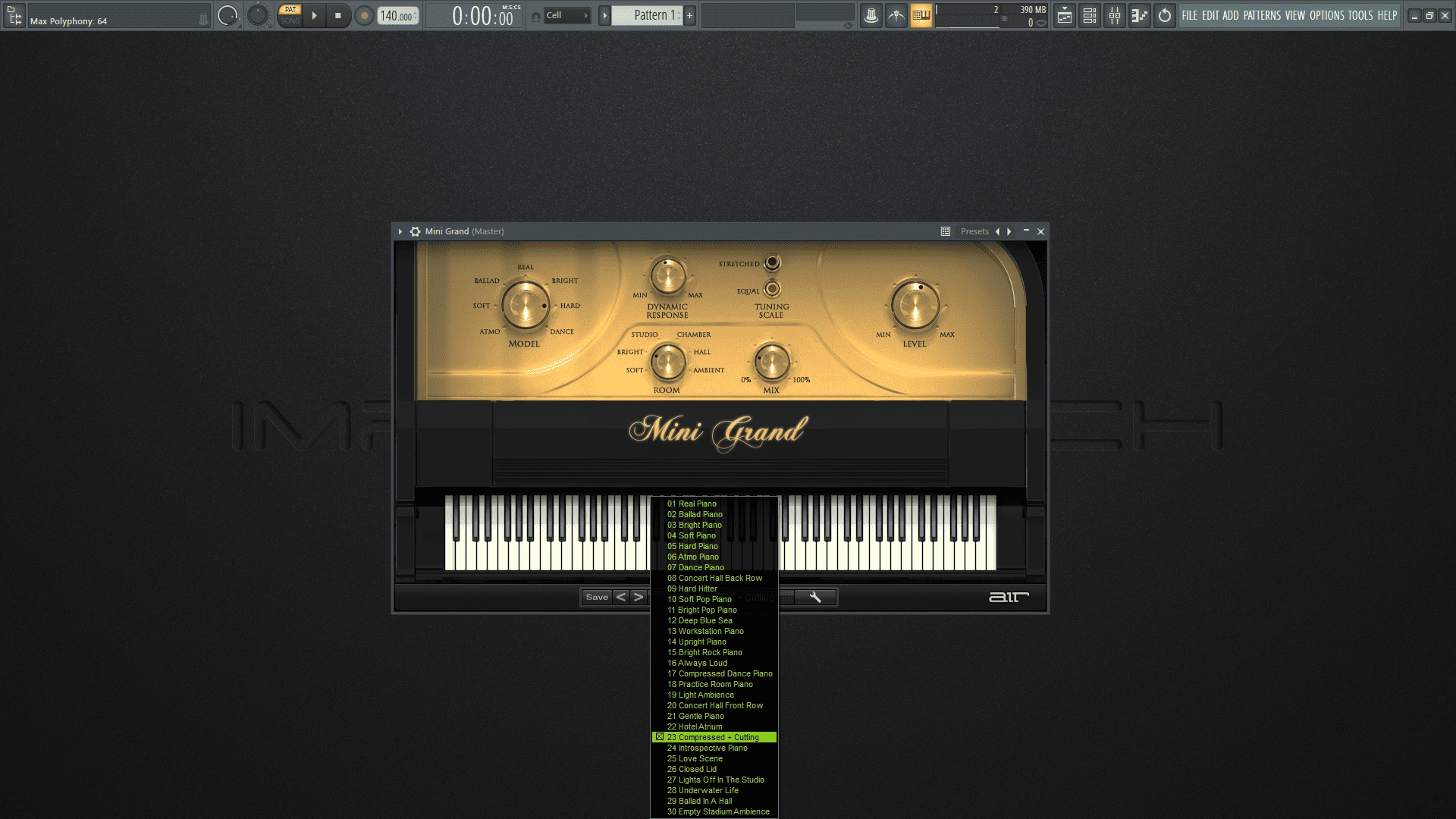Click the headphones icon next to Cell

tap(536, 16)
